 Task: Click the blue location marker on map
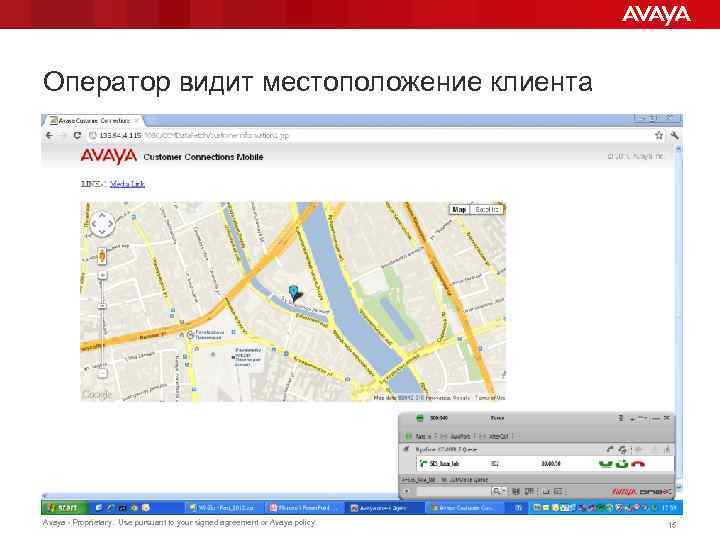pos(293,292)
